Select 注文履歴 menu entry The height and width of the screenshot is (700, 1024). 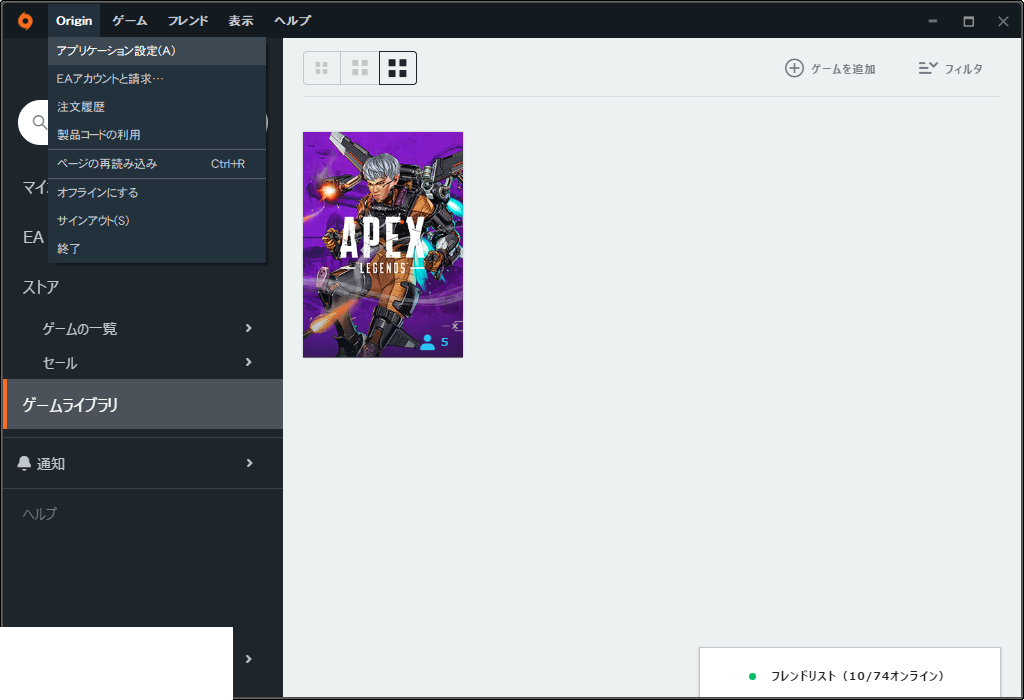coord(157,107)
